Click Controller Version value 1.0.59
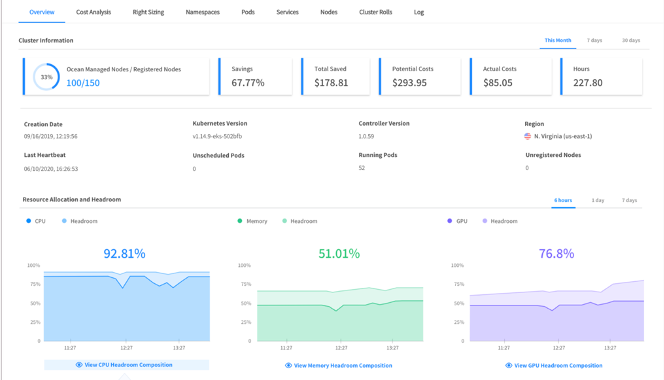The height and width of the screenshot is (380, 664). point(366,136)
